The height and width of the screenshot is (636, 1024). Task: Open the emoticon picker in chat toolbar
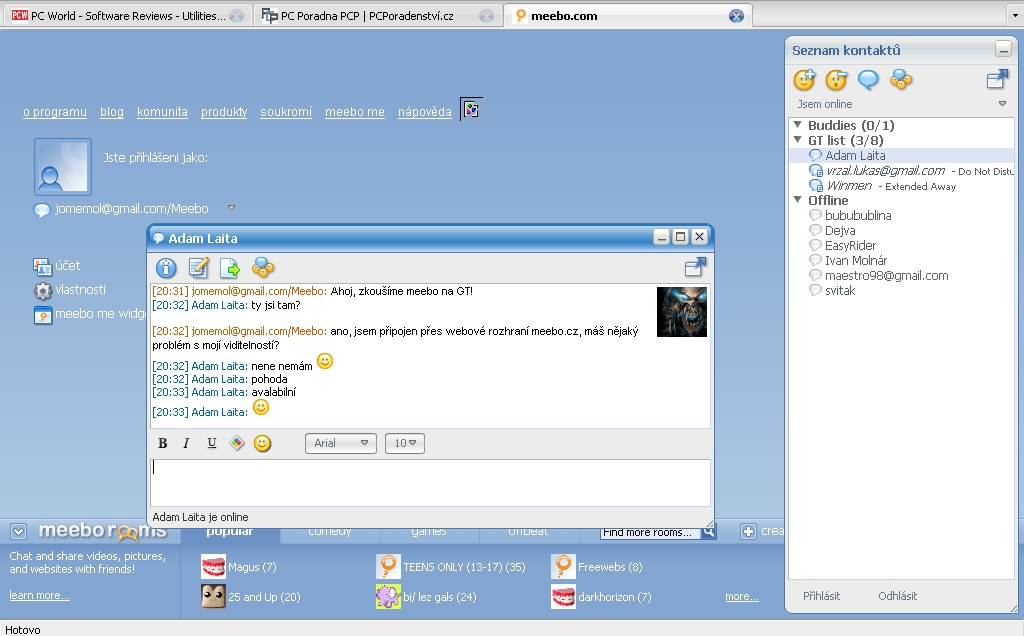(262, 443)
